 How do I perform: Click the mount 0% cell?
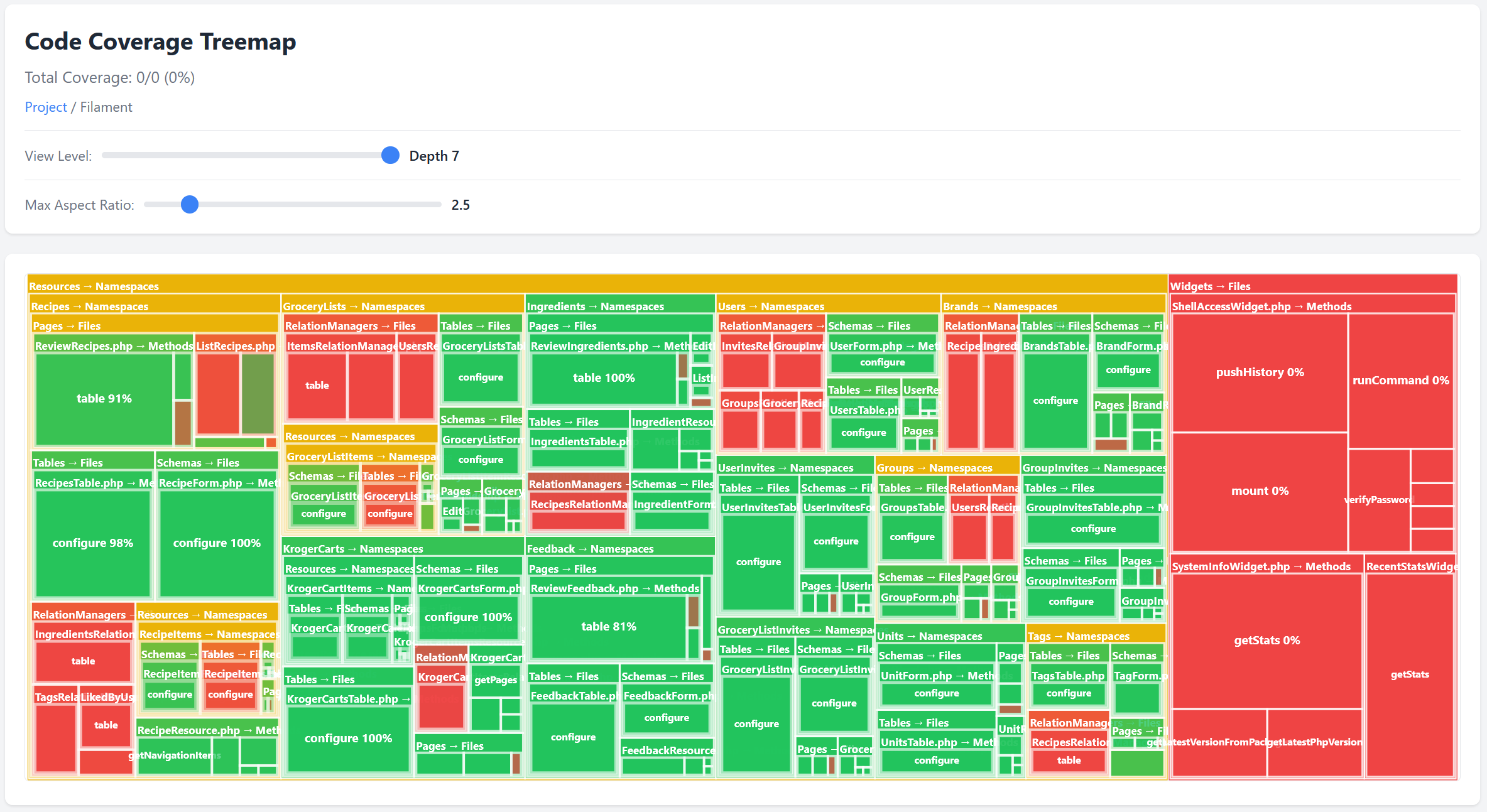[x=1260, y=490]
